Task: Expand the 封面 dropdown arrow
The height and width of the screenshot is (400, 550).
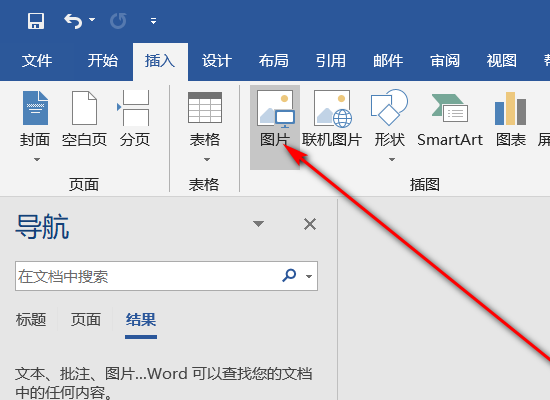Action: click(36, 160)
